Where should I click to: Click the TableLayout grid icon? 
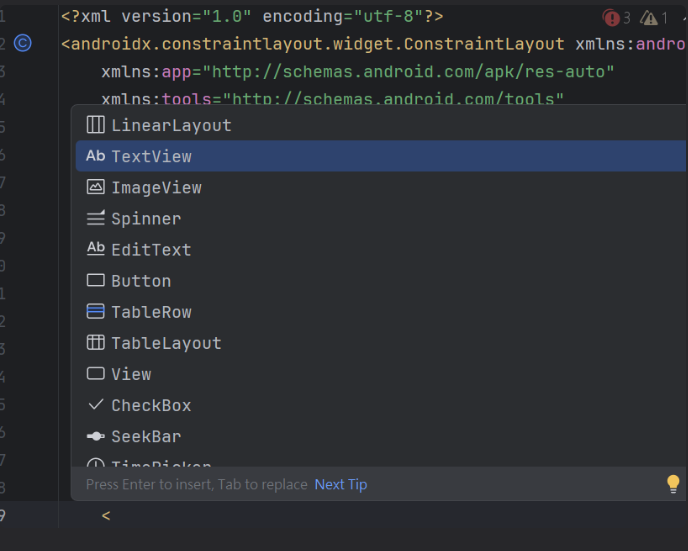(x=96, y=343)
